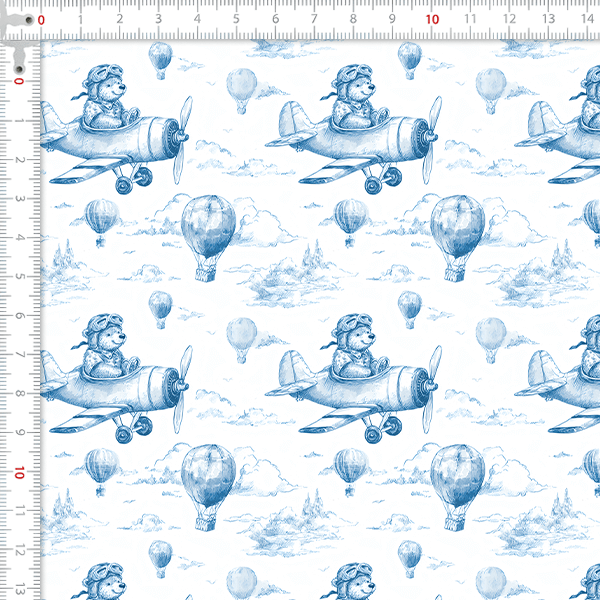
Task: Click the red 0 on the top ruler
Action: (x=41, y=19)
